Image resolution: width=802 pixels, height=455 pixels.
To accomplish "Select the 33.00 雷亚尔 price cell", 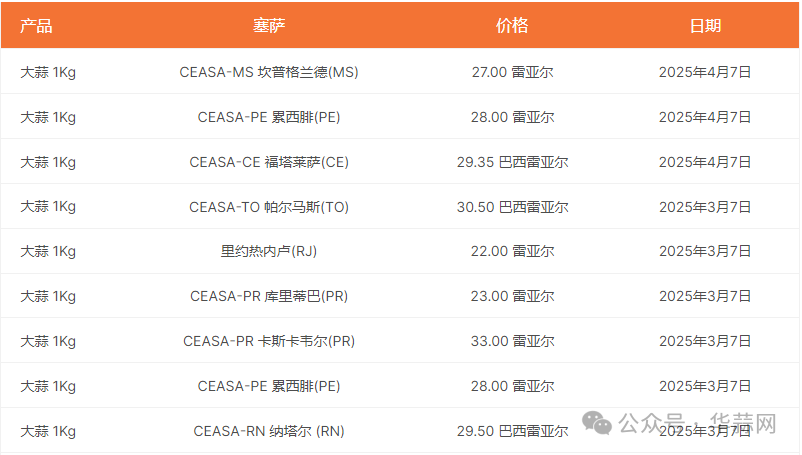I will point(513,341).
